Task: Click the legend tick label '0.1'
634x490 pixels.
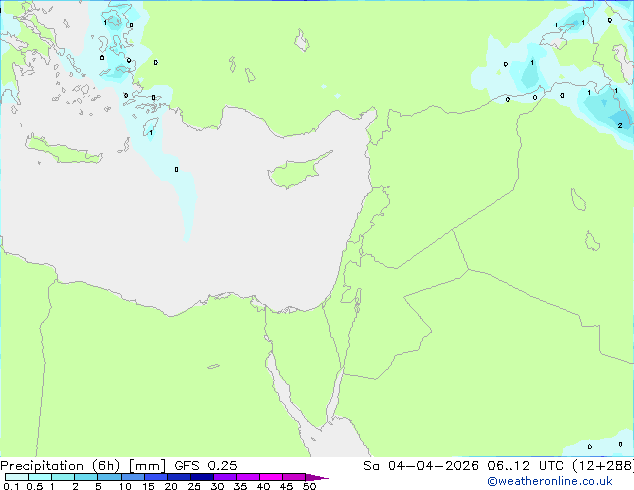Action: [11, 486]
